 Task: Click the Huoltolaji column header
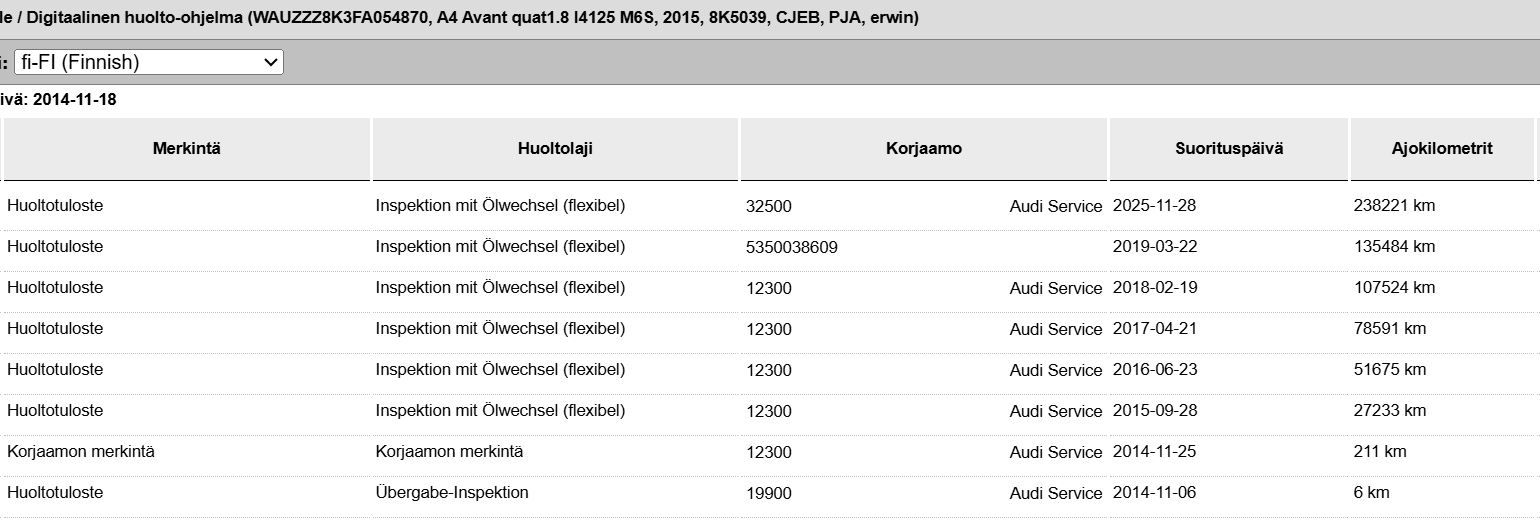point(555,149)
